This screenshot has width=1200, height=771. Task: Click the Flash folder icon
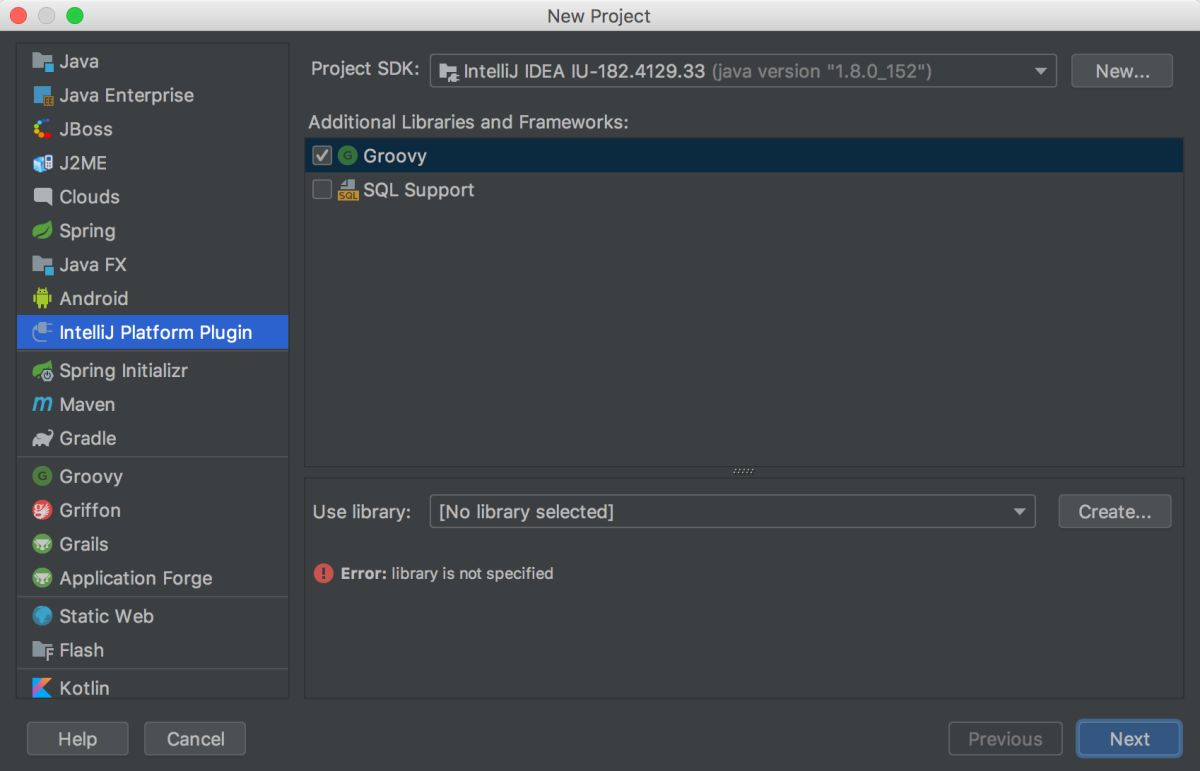tap(42, 650)
